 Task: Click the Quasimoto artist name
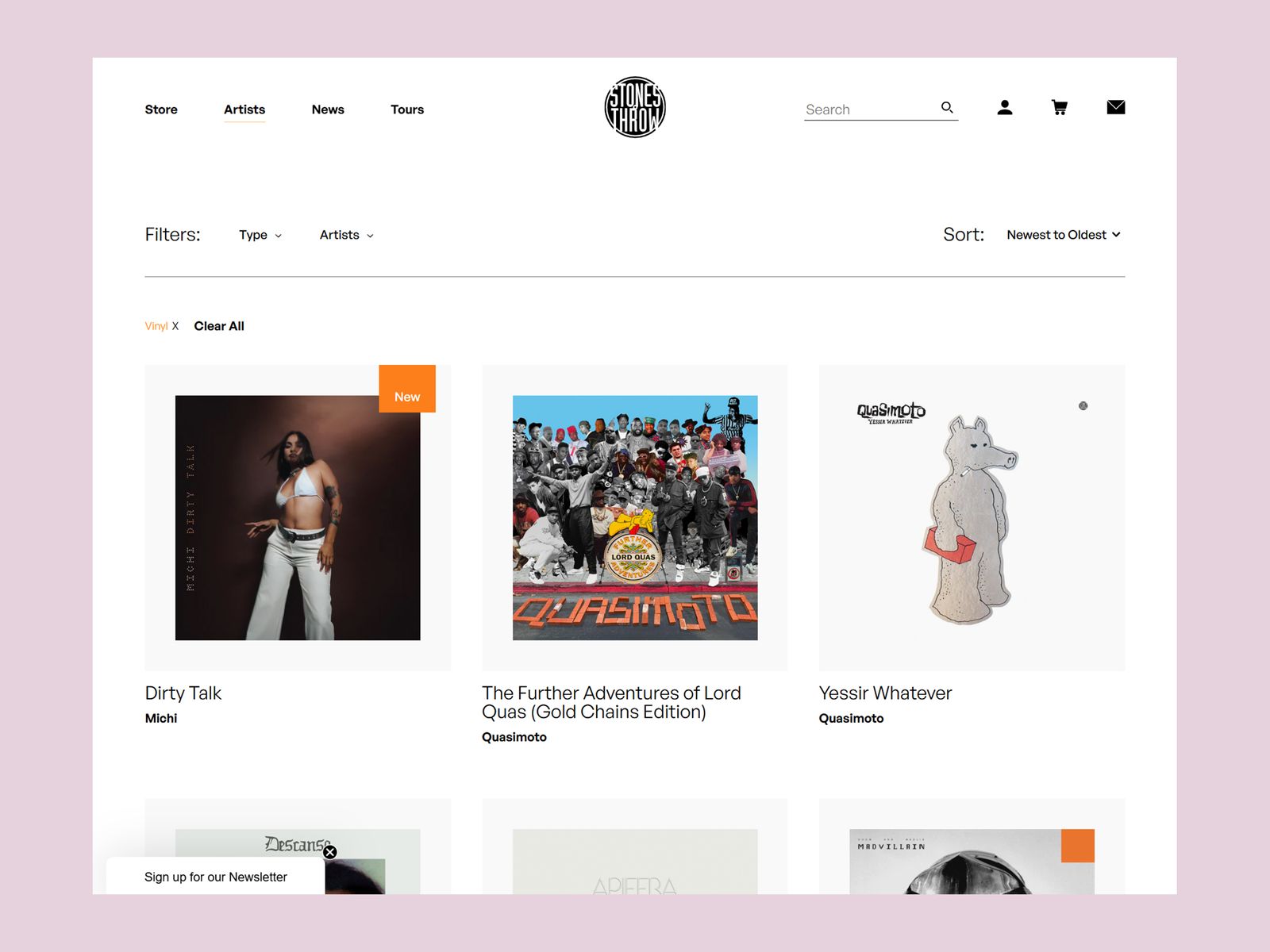(x=852, y=718)
